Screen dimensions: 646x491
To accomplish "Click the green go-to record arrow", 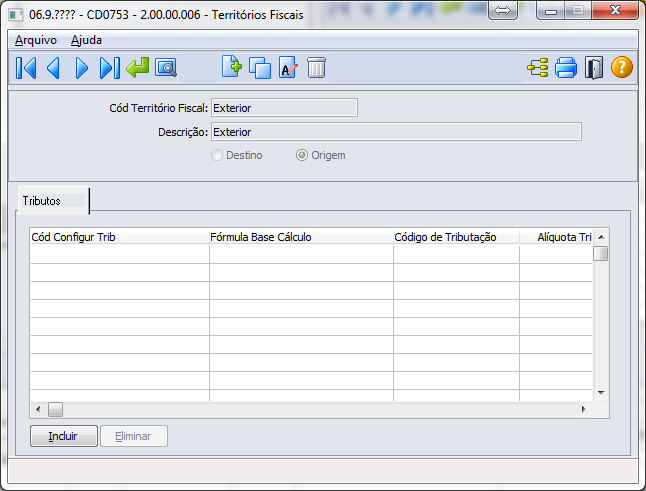I will click(x=138, y=68).
